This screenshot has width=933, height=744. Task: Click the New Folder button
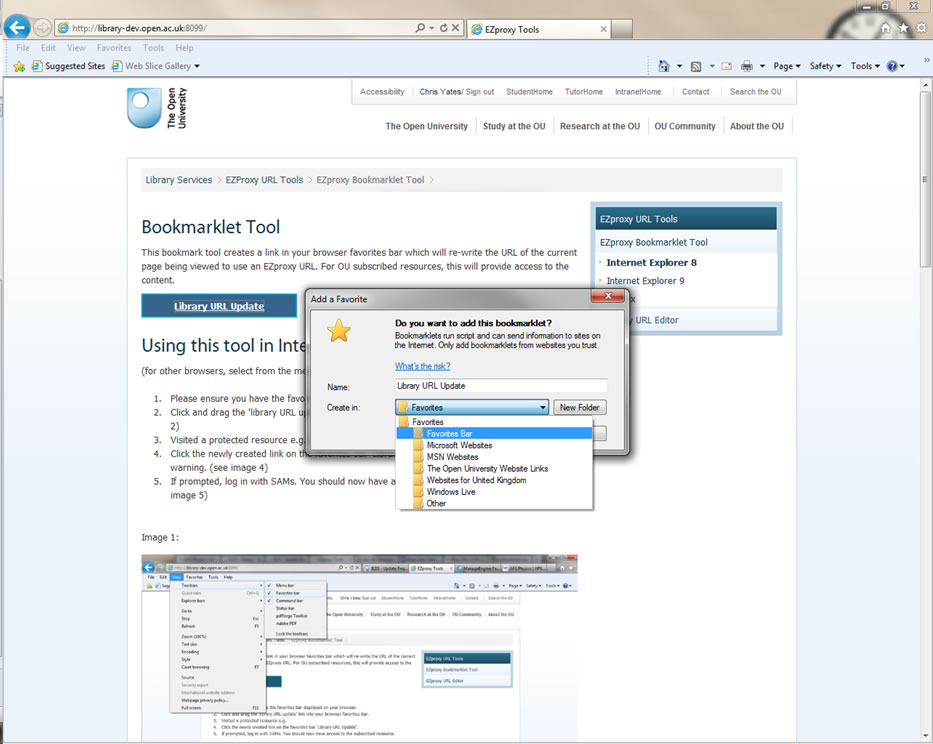coord(580,407)
